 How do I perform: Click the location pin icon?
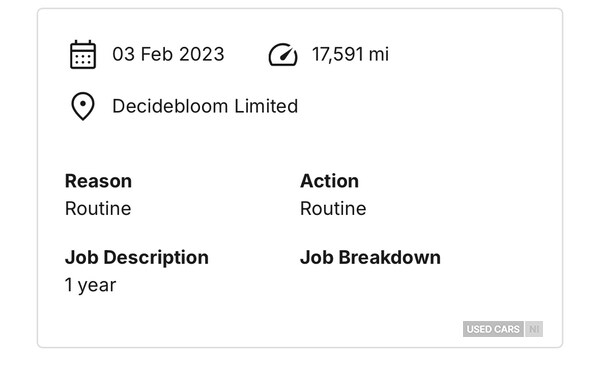pos(83,106)
